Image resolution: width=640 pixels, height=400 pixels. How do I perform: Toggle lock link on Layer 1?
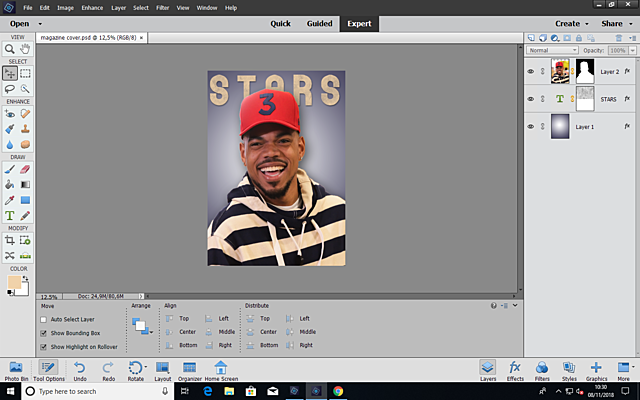click(543, 127)
